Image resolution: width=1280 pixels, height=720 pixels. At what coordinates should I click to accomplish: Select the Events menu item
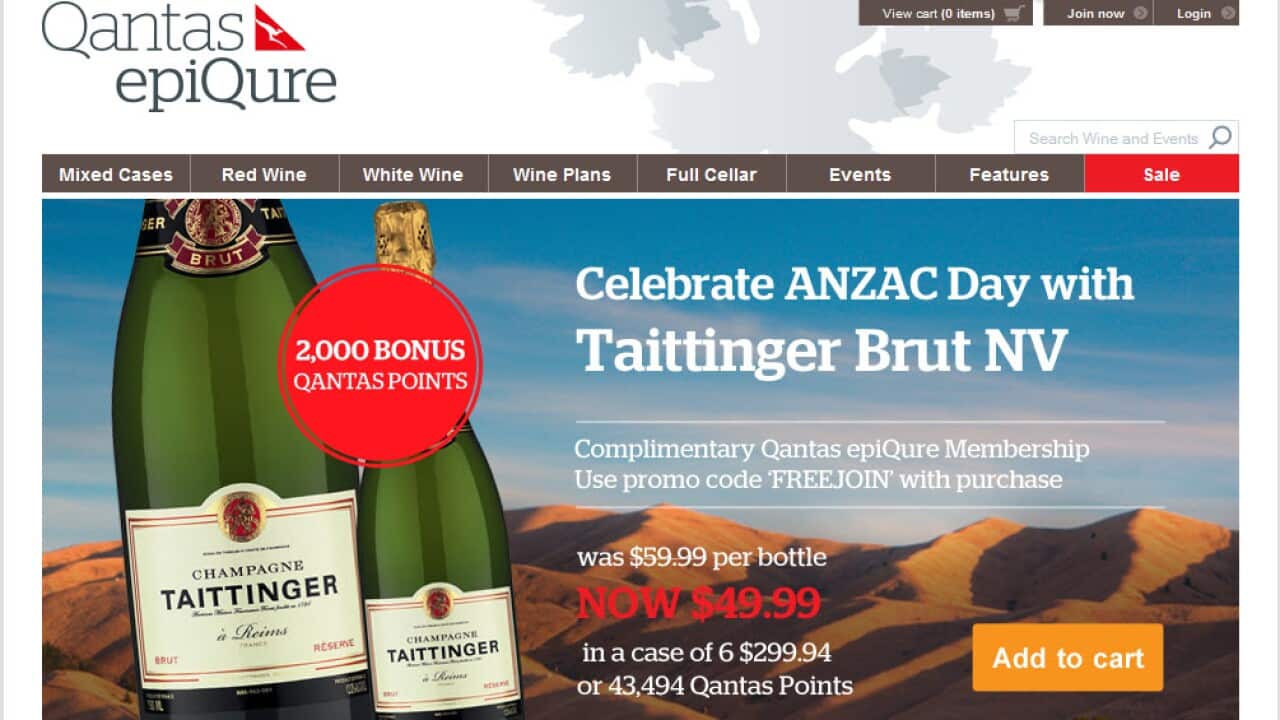pyautogui.click(x=860, y=174)
